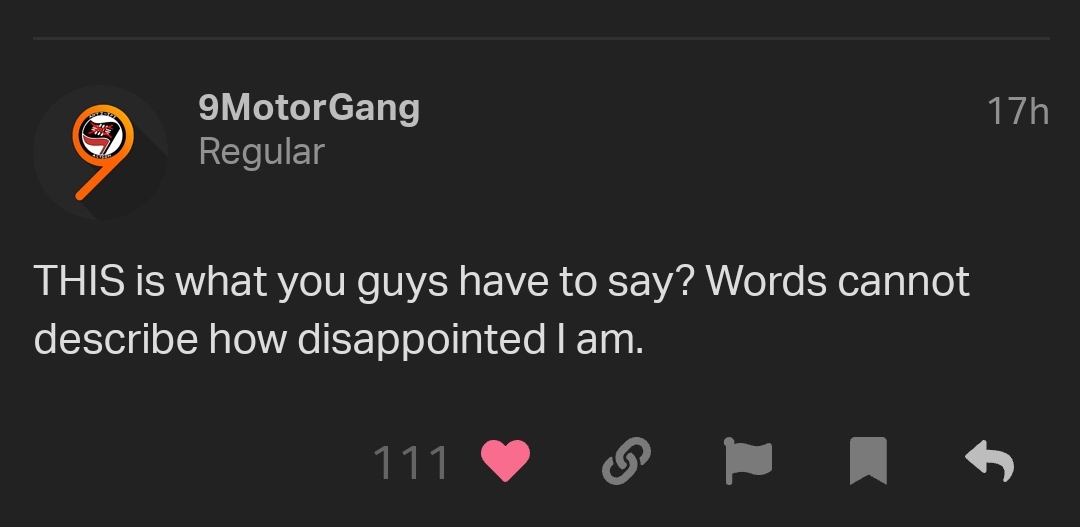This screenshot has width=1080, height=527.
Task: Start a reply with the curved arrow
Action: [x=989, y=461]
